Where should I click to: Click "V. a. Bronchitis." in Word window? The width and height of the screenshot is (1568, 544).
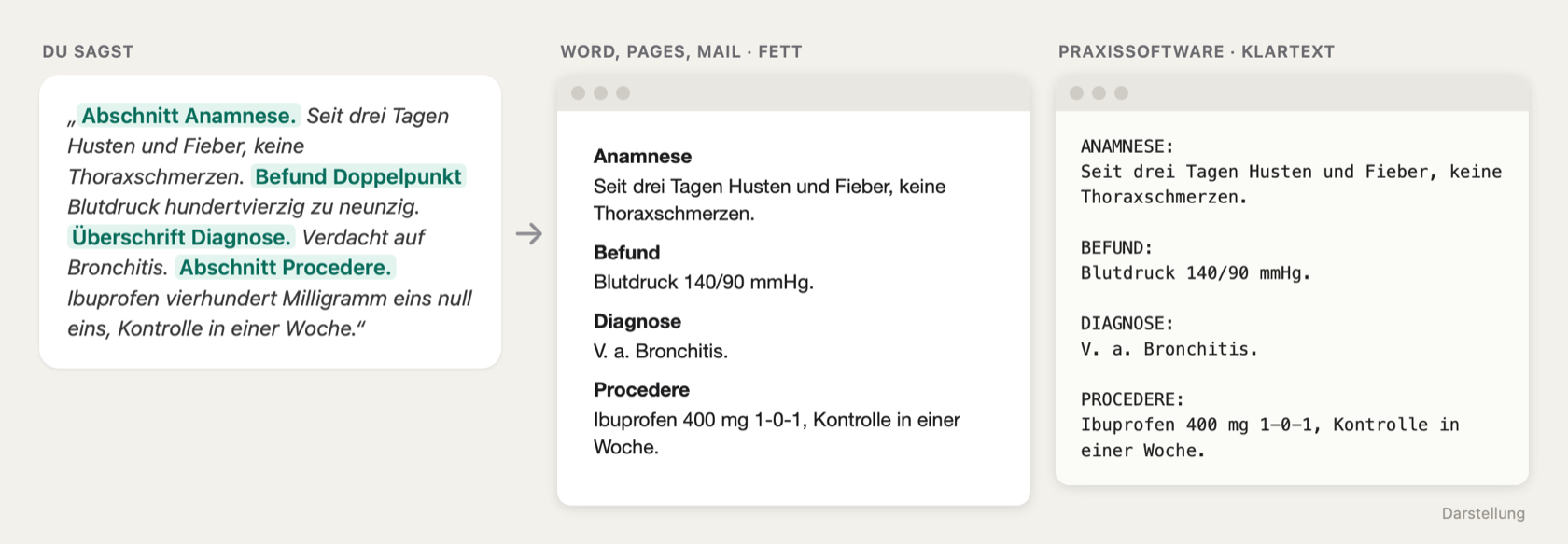[x=661, y=352]
